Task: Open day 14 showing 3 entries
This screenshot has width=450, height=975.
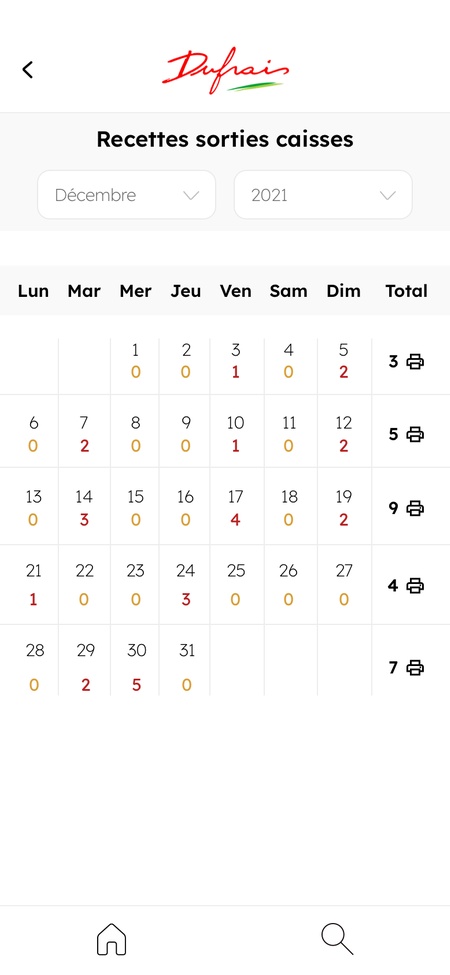Action: (84, 507)
